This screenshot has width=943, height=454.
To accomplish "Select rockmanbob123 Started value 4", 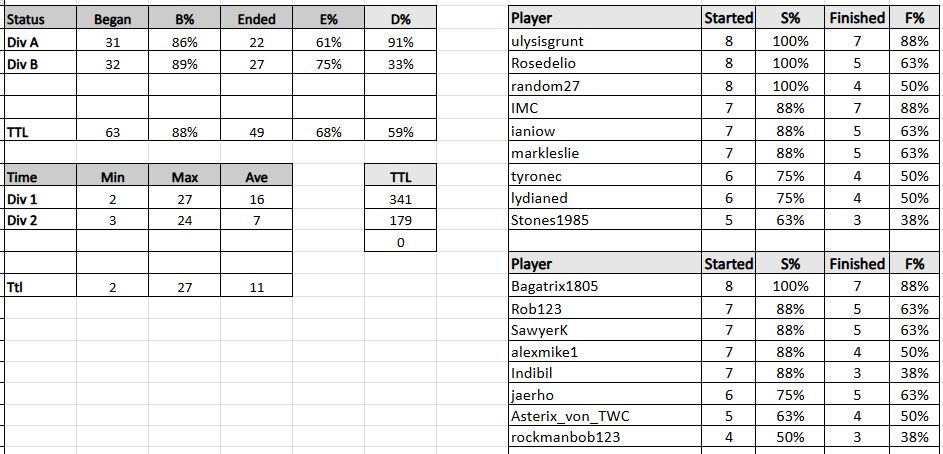I will (x=729, y=437).
